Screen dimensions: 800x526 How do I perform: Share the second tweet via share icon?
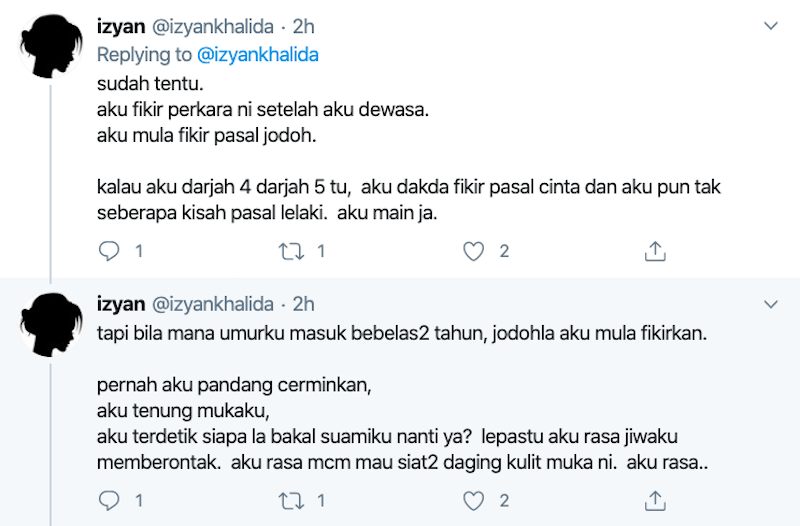(x=656, y=499)
